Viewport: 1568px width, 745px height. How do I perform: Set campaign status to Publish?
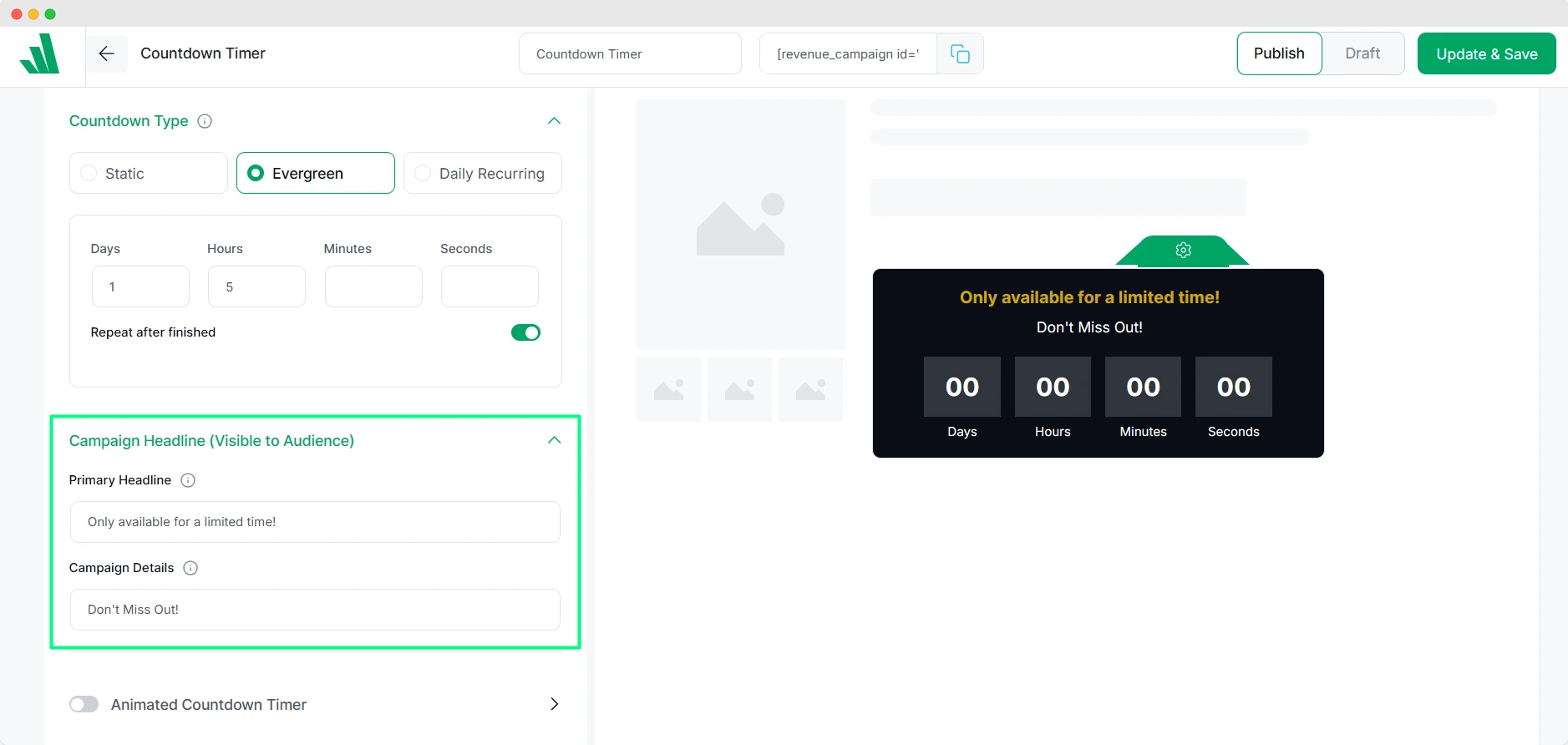tap(1278, 53)
